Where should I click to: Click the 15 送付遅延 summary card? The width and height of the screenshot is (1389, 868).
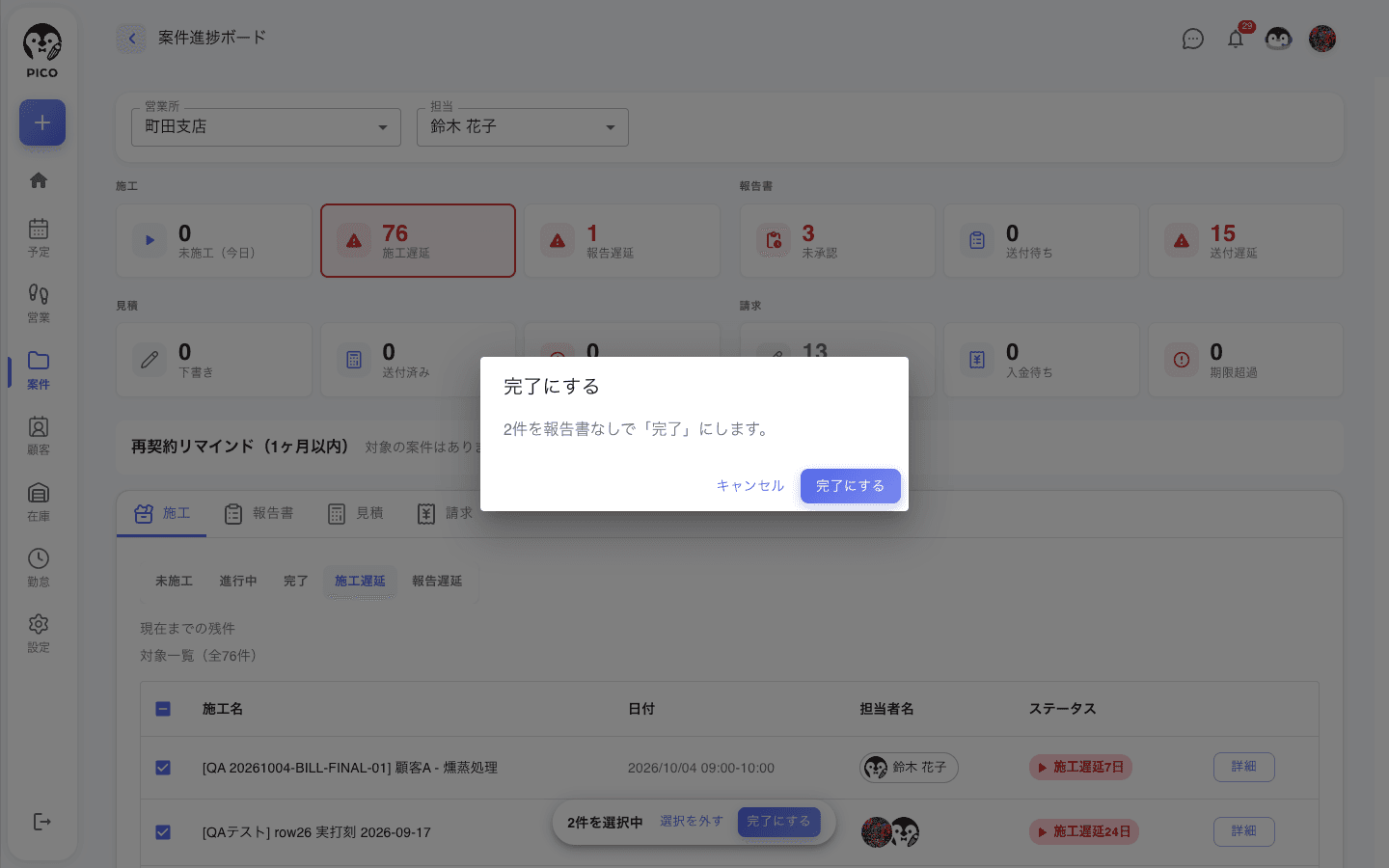pyautogui.click(x=1245, y=241)
